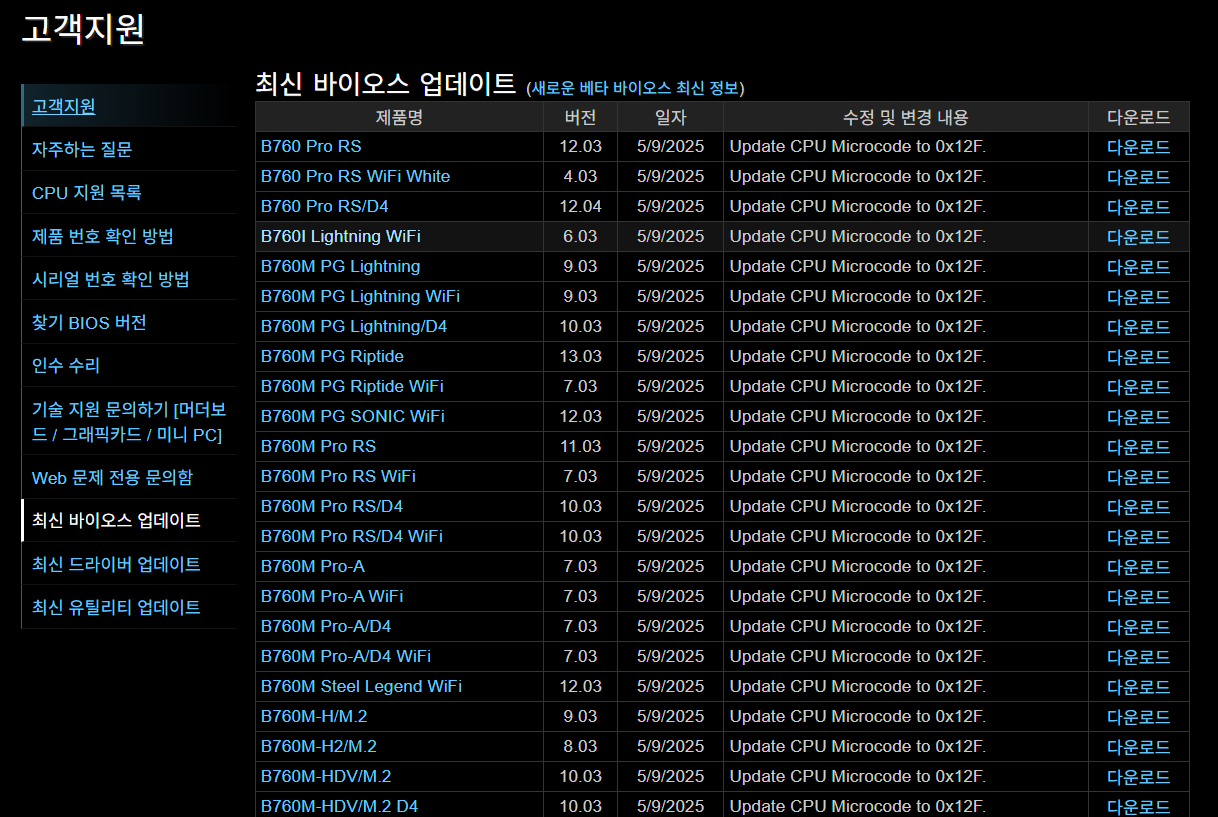
Task: Open 새로운 베타 바이오스 최신 정보 link
Action: [635, 88]
